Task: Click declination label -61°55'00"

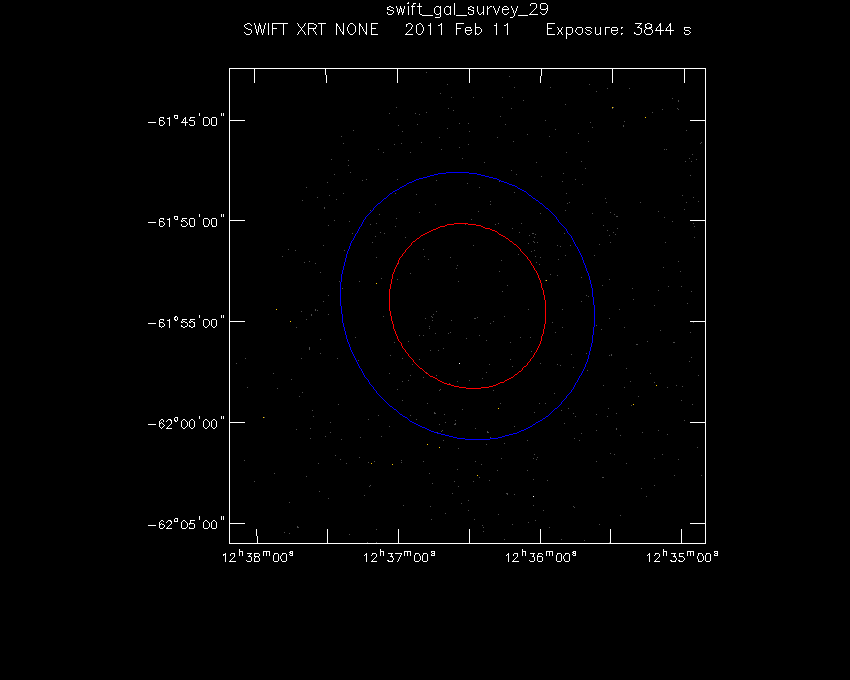Action: coord(186,323)
